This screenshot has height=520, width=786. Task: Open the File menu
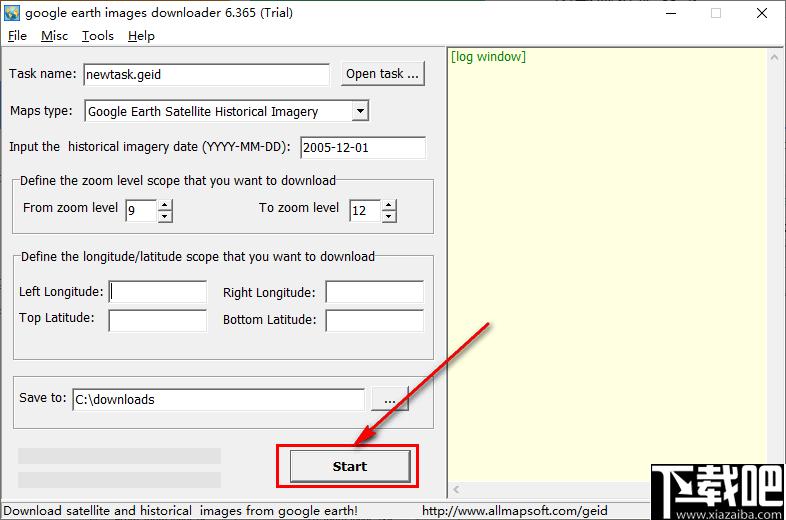coord(17,36)
